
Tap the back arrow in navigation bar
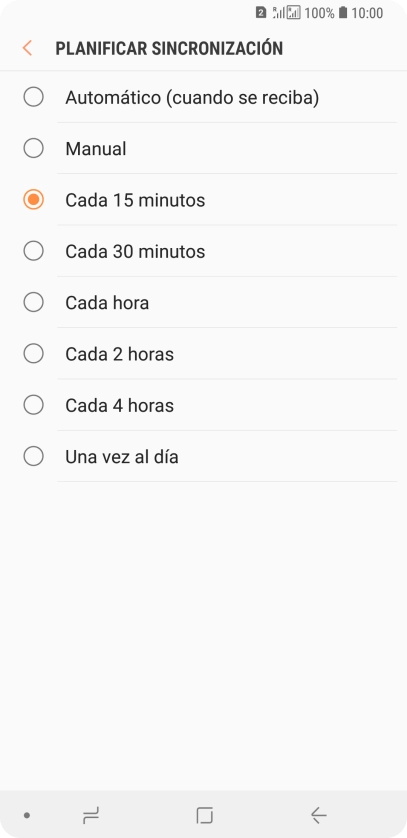[318, 815]
